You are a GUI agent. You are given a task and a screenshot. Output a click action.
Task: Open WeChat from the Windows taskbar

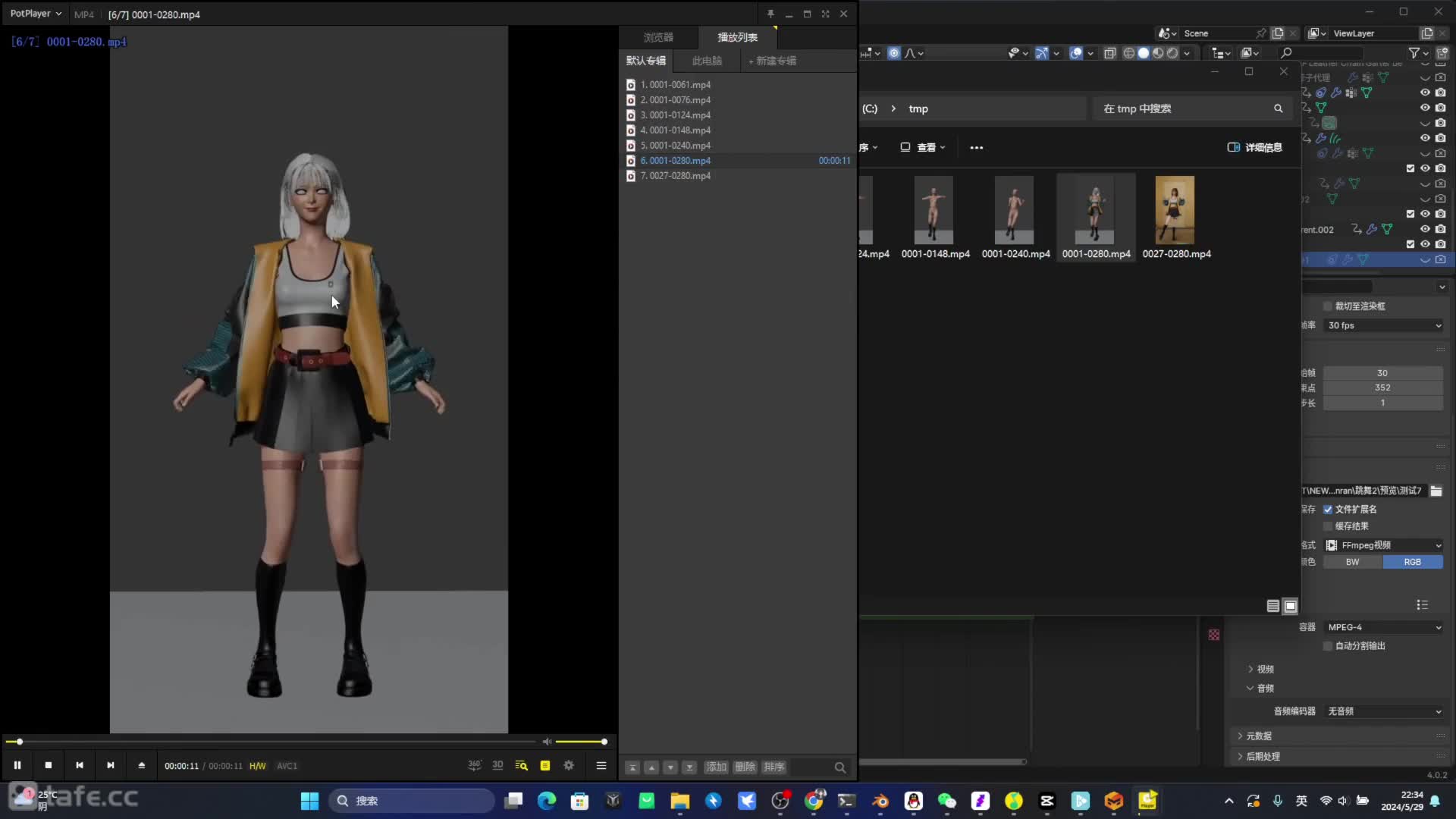[x=947, y=801]
